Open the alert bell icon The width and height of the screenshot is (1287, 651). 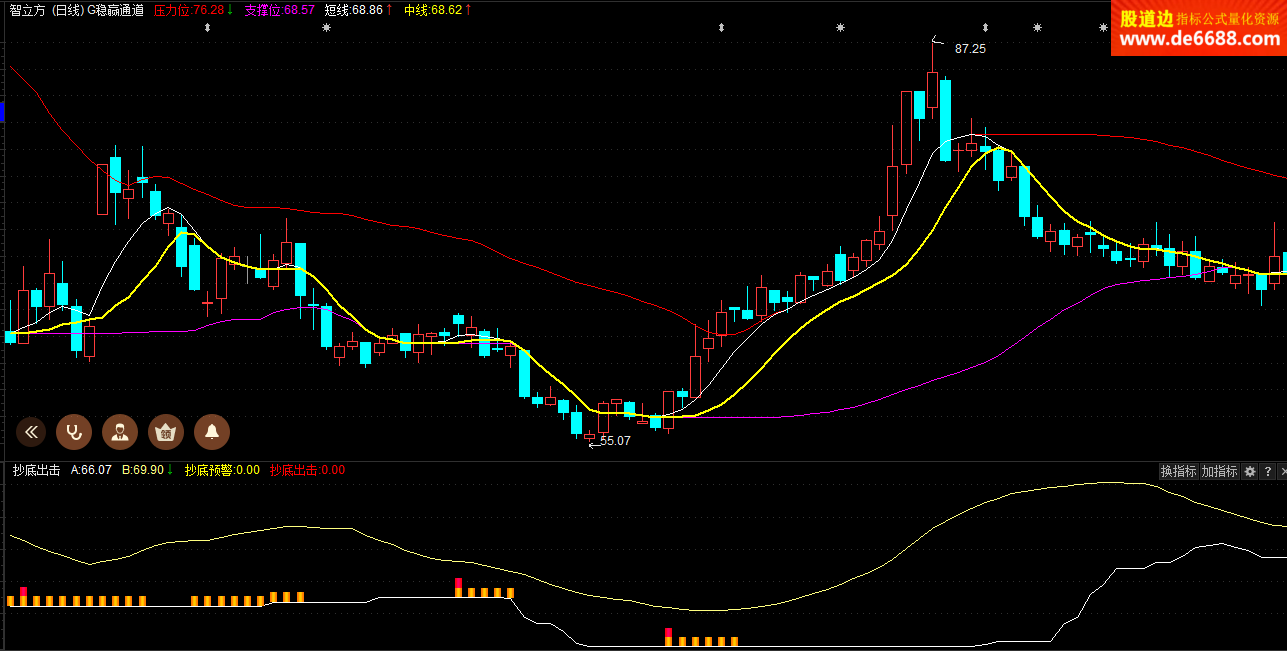[x=212, y=432]
